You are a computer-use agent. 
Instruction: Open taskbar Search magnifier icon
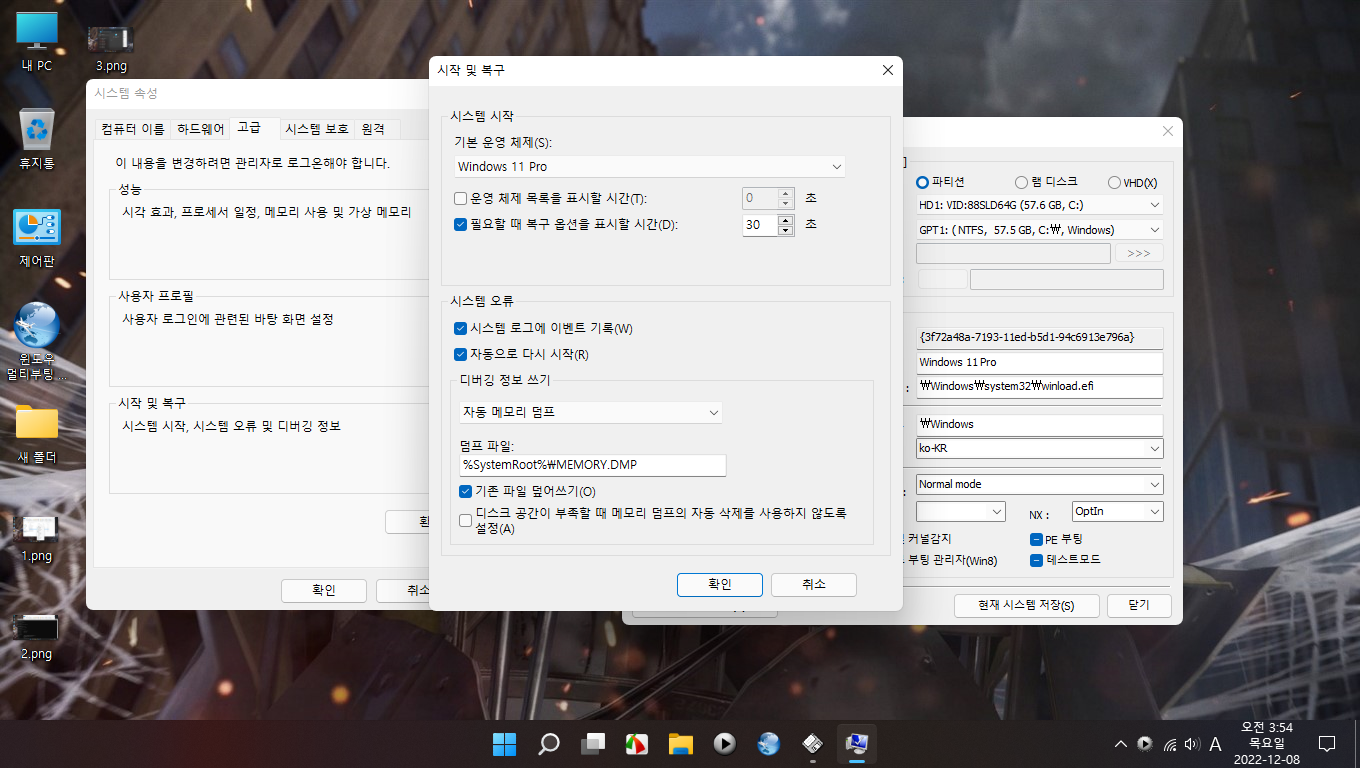tap(549, 744)
